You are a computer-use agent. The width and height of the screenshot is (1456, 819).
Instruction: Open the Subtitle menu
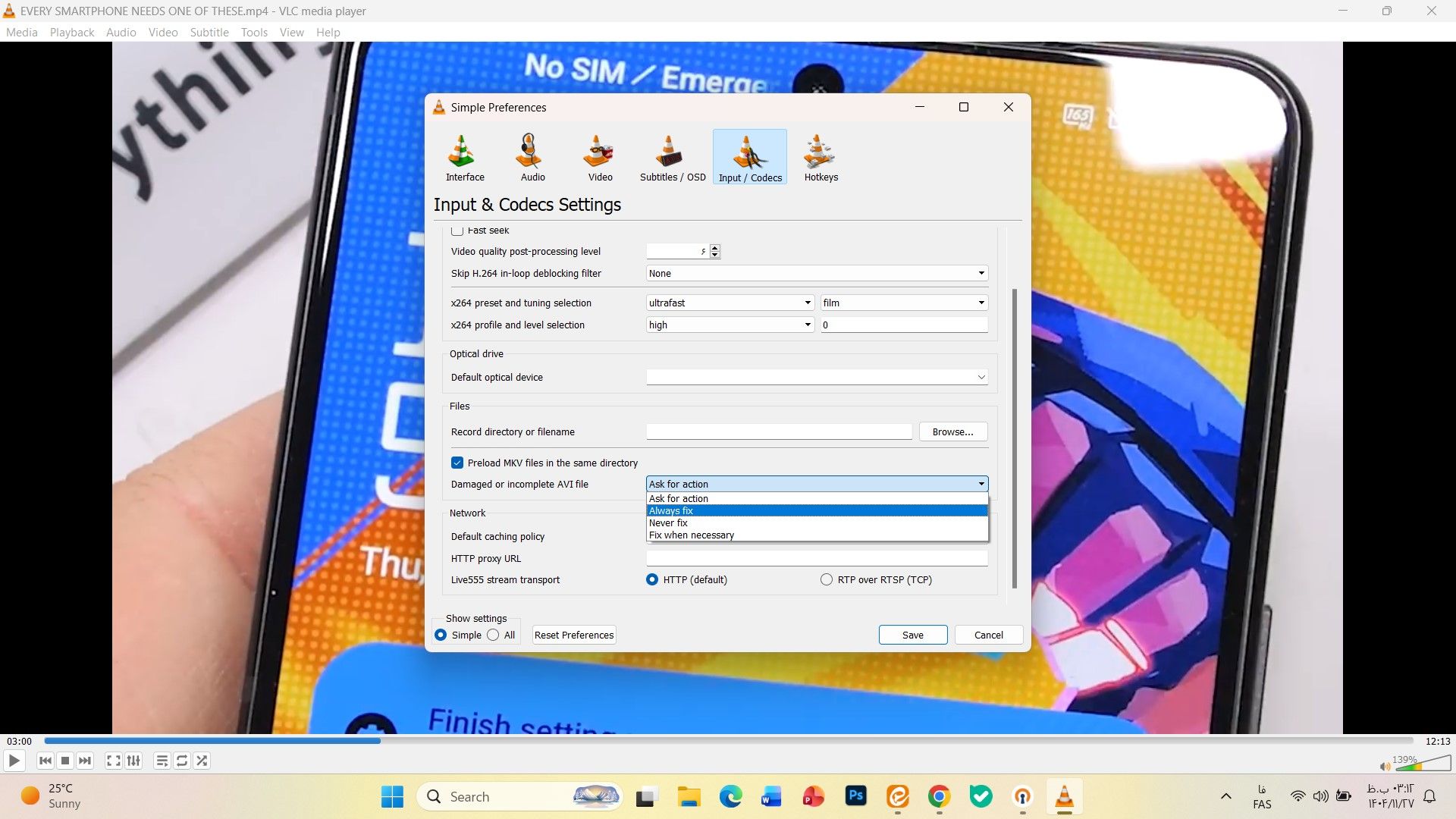[x=209, y=32]
